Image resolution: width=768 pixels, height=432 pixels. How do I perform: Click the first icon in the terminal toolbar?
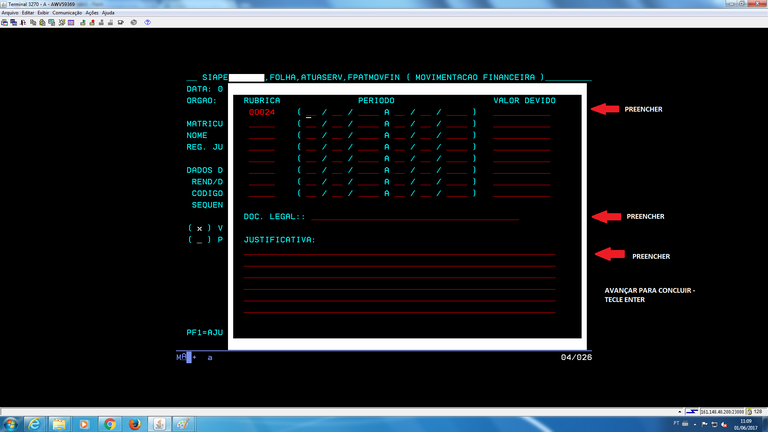pos(5,21)
